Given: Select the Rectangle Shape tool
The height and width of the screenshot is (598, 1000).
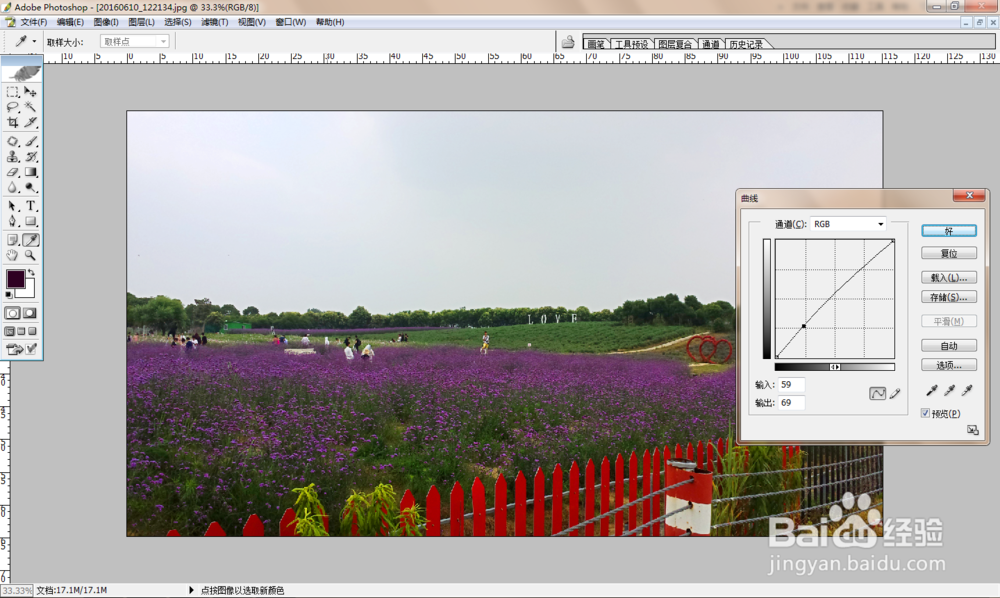Looking at the screenshot, I should pos(31,221).
